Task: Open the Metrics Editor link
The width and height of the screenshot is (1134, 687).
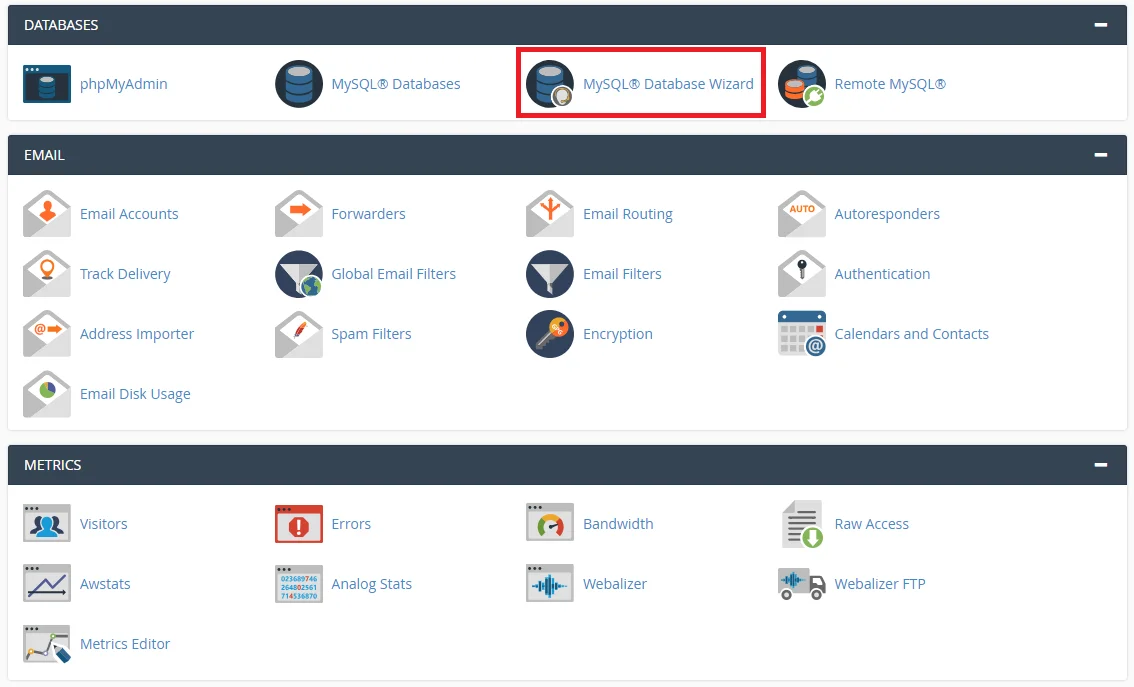Action: click(x=125, y=644)
